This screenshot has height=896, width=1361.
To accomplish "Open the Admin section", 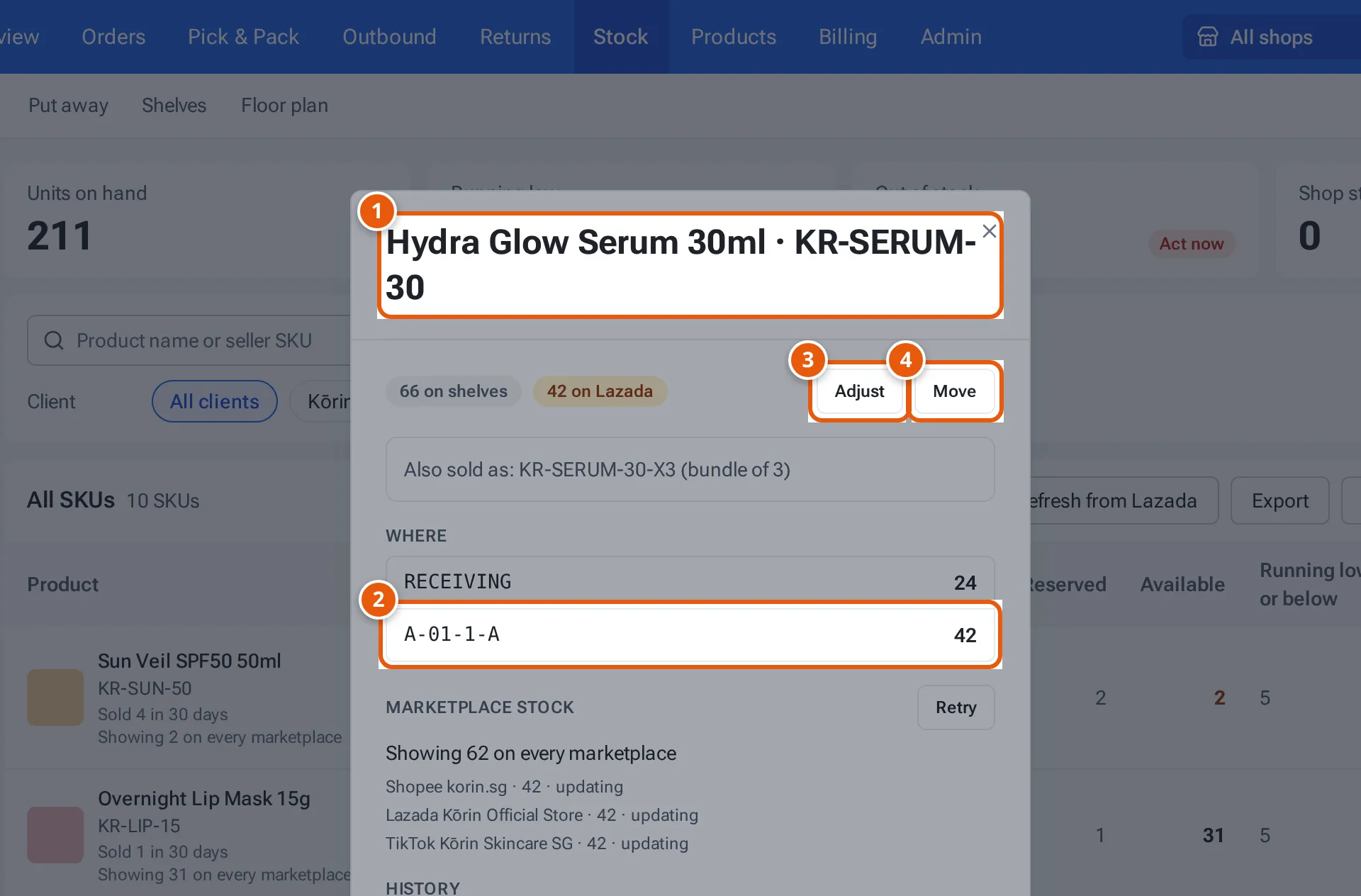I will (951, 37).
